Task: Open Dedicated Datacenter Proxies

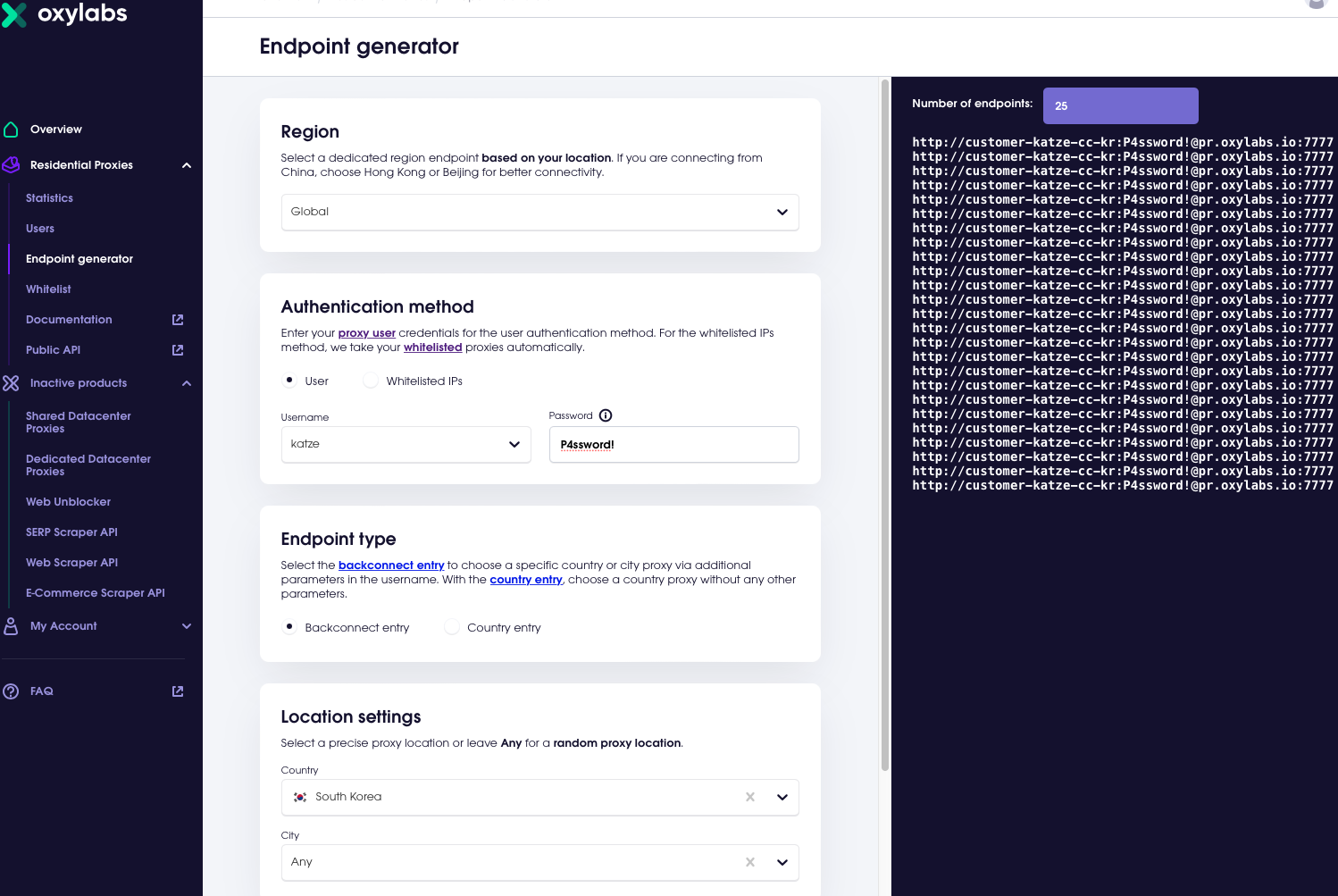Action: tap(88, 465)
